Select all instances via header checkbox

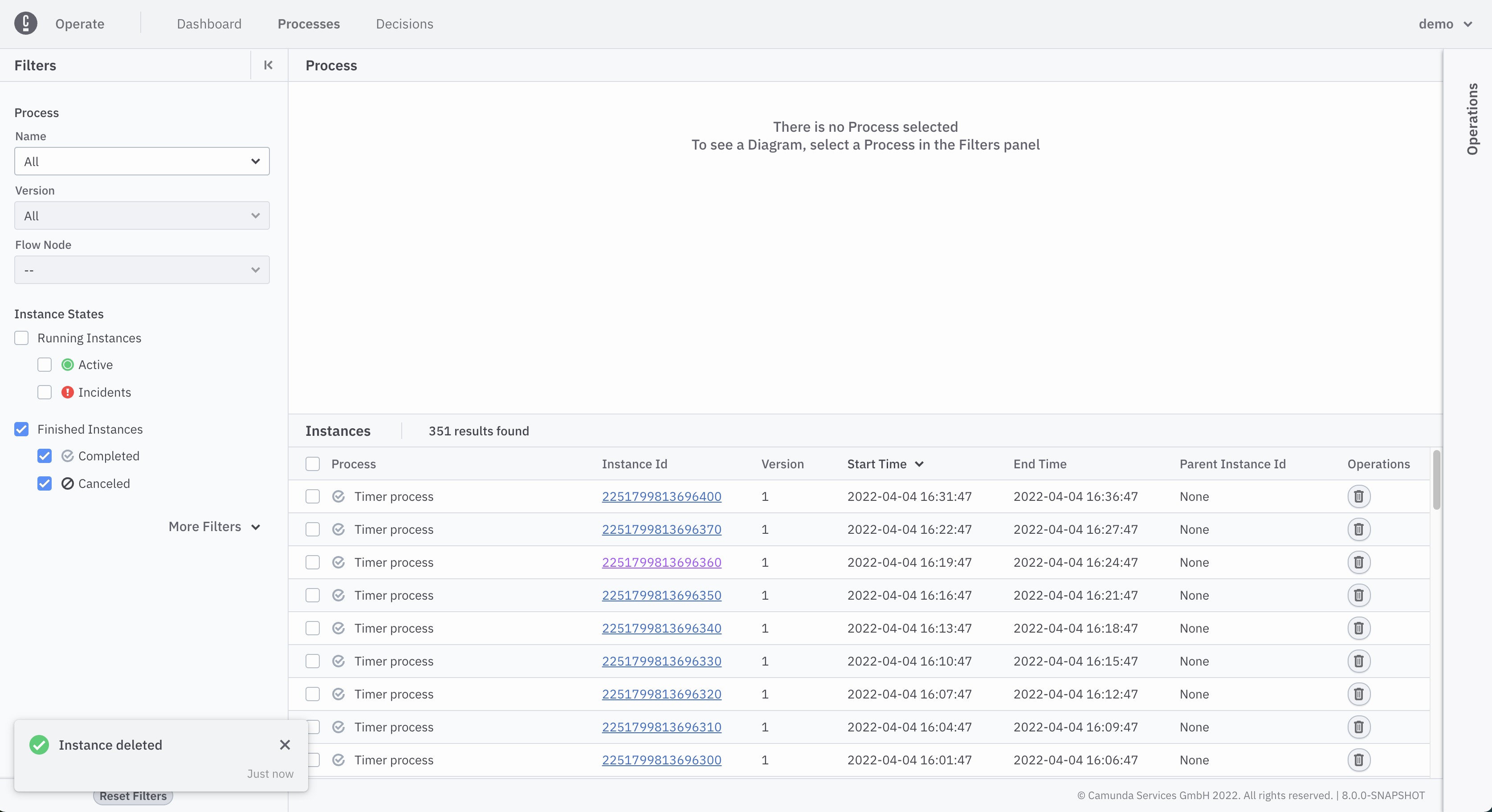pyautogui.click(x=313, y=464)
